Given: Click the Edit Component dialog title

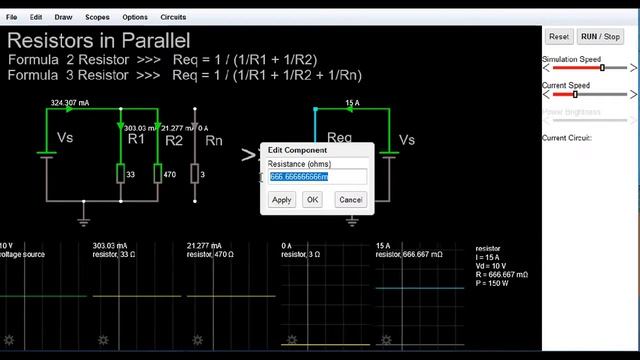Looking at the screenshot, I should 297,150.
